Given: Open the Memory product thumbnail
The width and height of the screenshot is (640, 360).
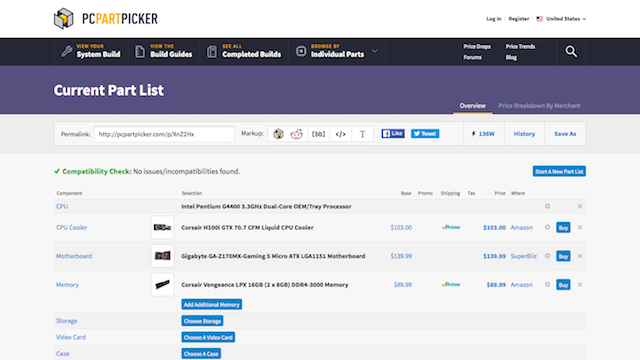Looking at the screenshot, I should (162, 284).
